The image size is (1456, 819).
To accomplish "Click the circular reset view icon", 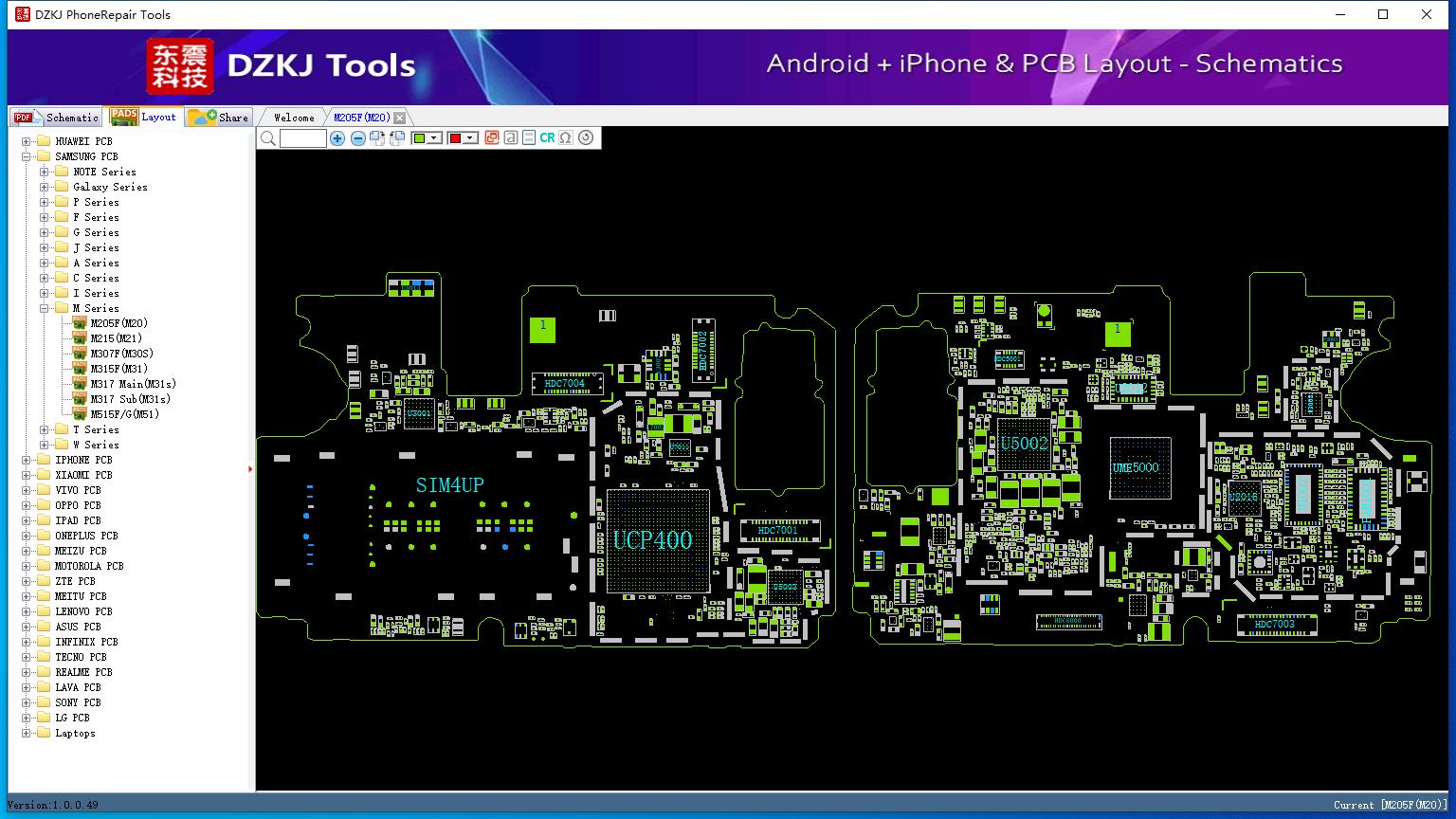I will point(586,138).
